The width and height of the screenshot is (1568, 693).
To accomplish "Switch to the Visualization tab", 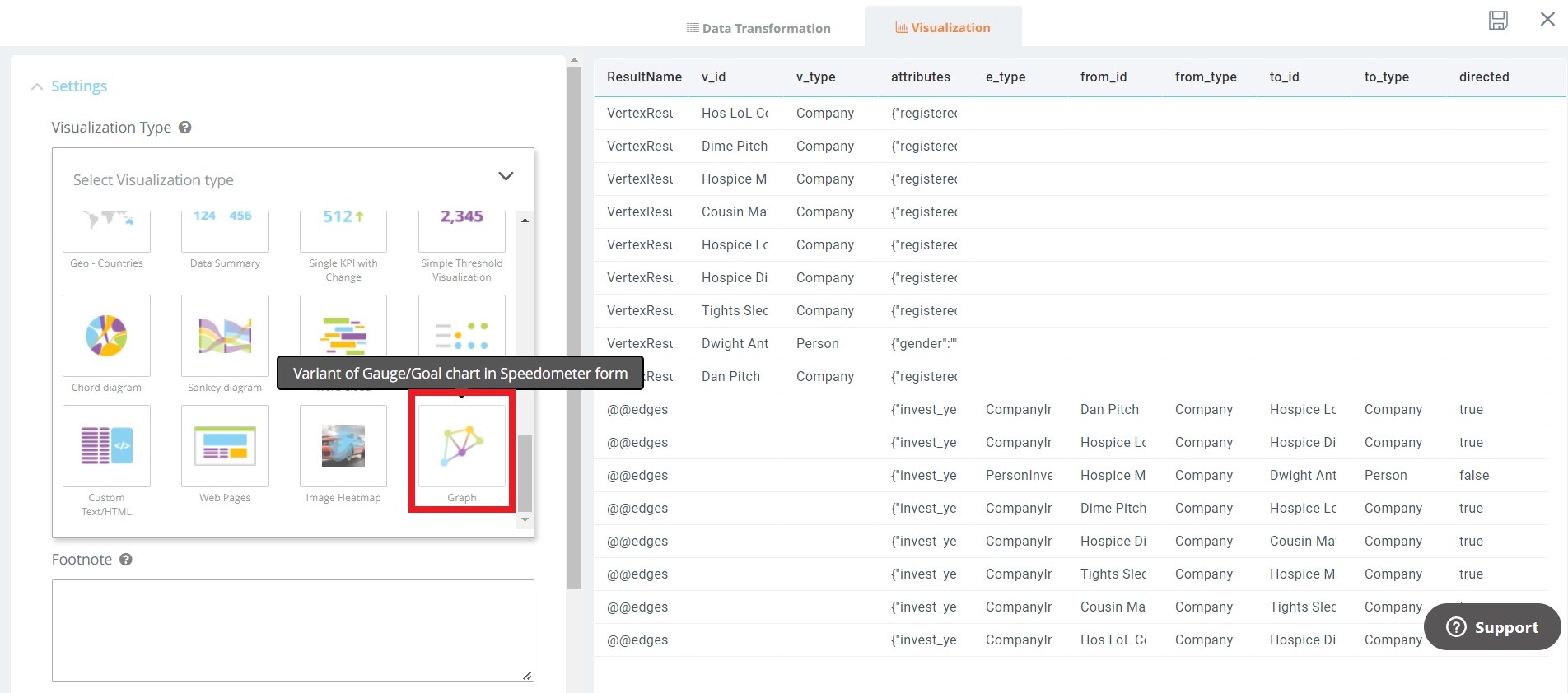I will 942,28.
